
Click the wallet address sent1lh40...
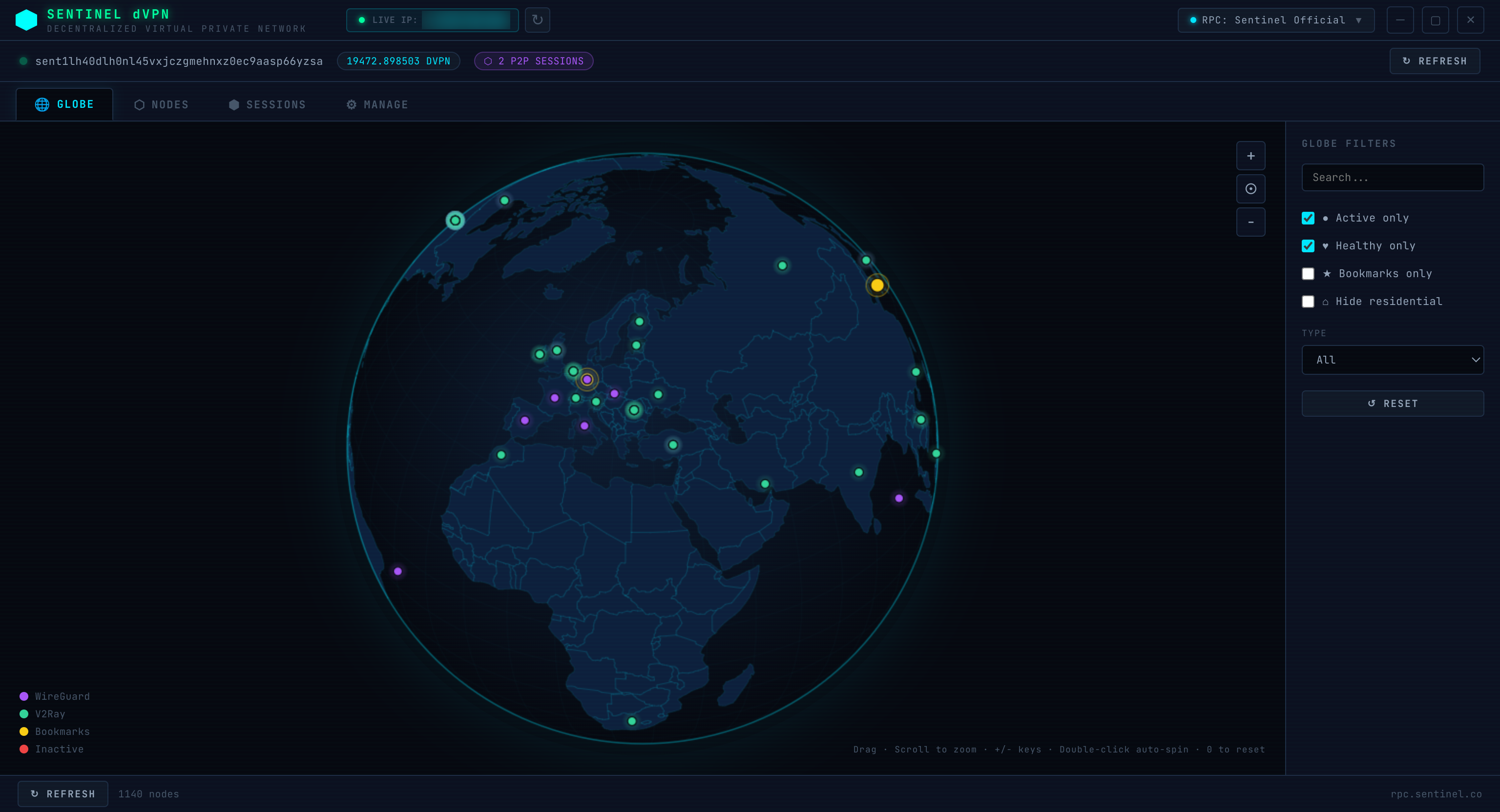(179, 61)
